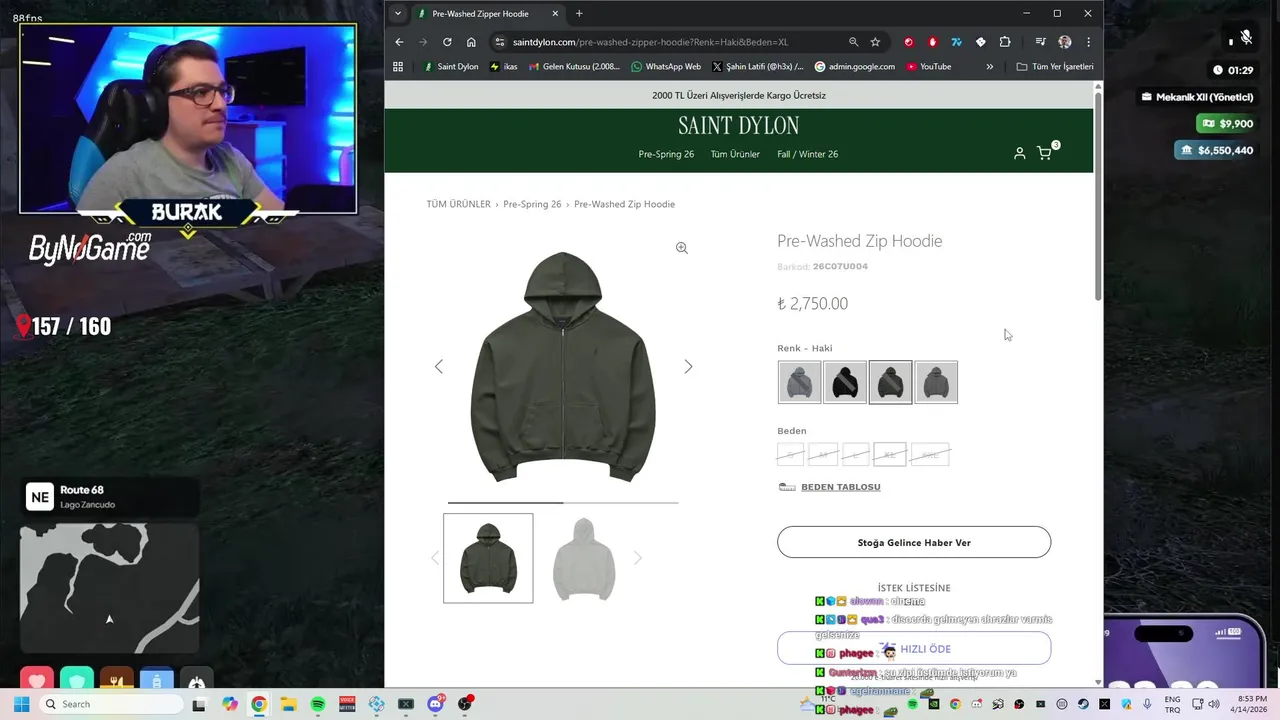
Task: Go to Pre-Spring 26 breadcrumb
Action: coord(532,204)
